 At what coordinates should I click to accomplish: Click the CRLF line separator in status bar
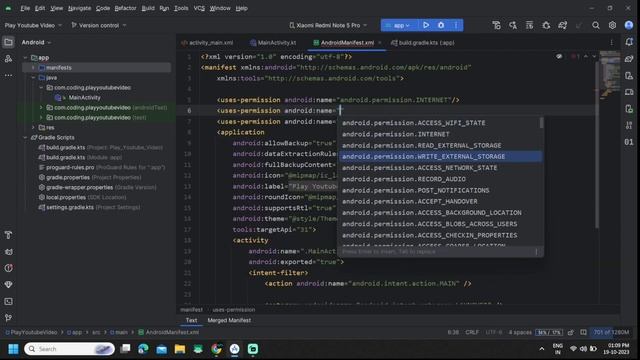(472, 332)
